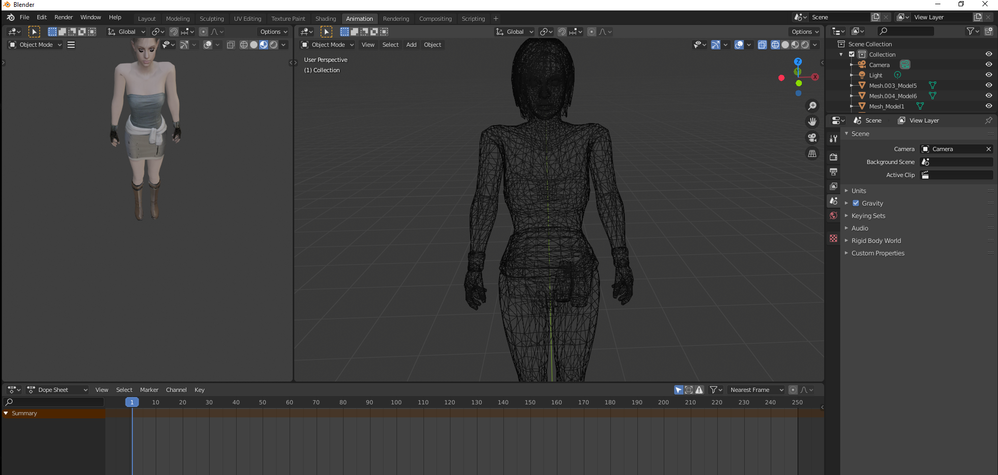Switch perspective/orthographic with the grid icon
Viewport: 998px width, 475px height.
(x=812, y=154)
